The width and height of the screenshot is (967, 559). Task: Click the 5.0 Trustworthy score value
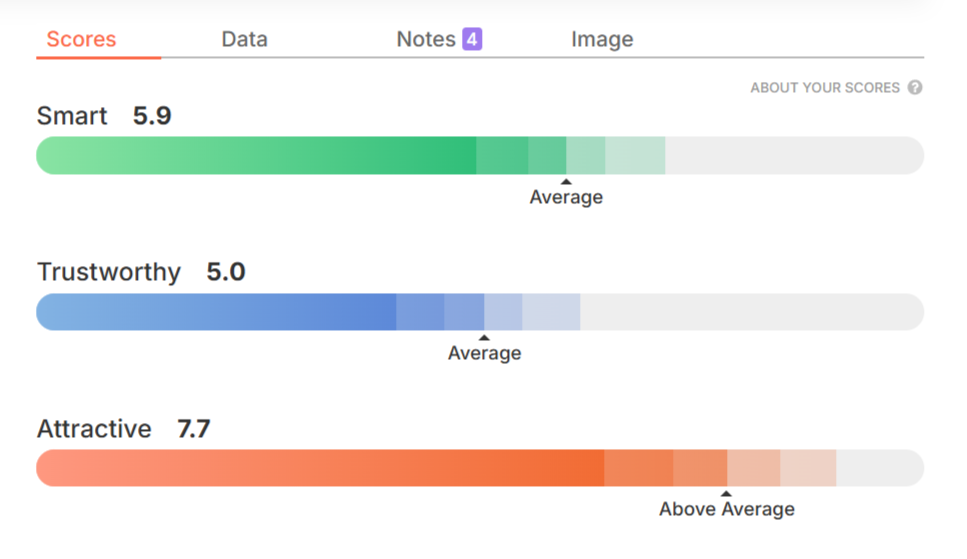[x=226, y=272]
